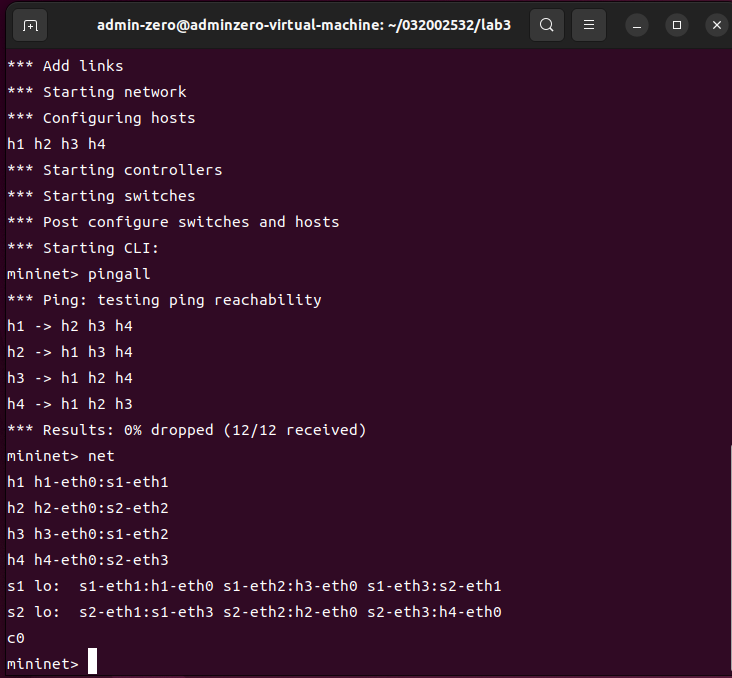Image resolution: width=732 pixels, height=678 pixels.
Task: Open the terminal hamburger menu
Action: pyautogui.click(x=589, y=25)
